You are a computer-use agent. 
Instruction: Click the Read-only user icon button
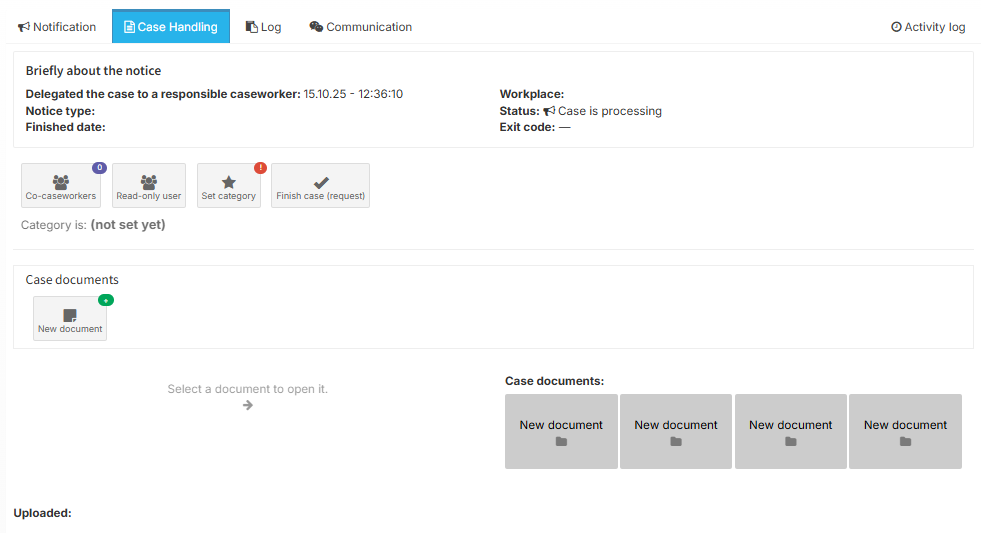point(149,182)
